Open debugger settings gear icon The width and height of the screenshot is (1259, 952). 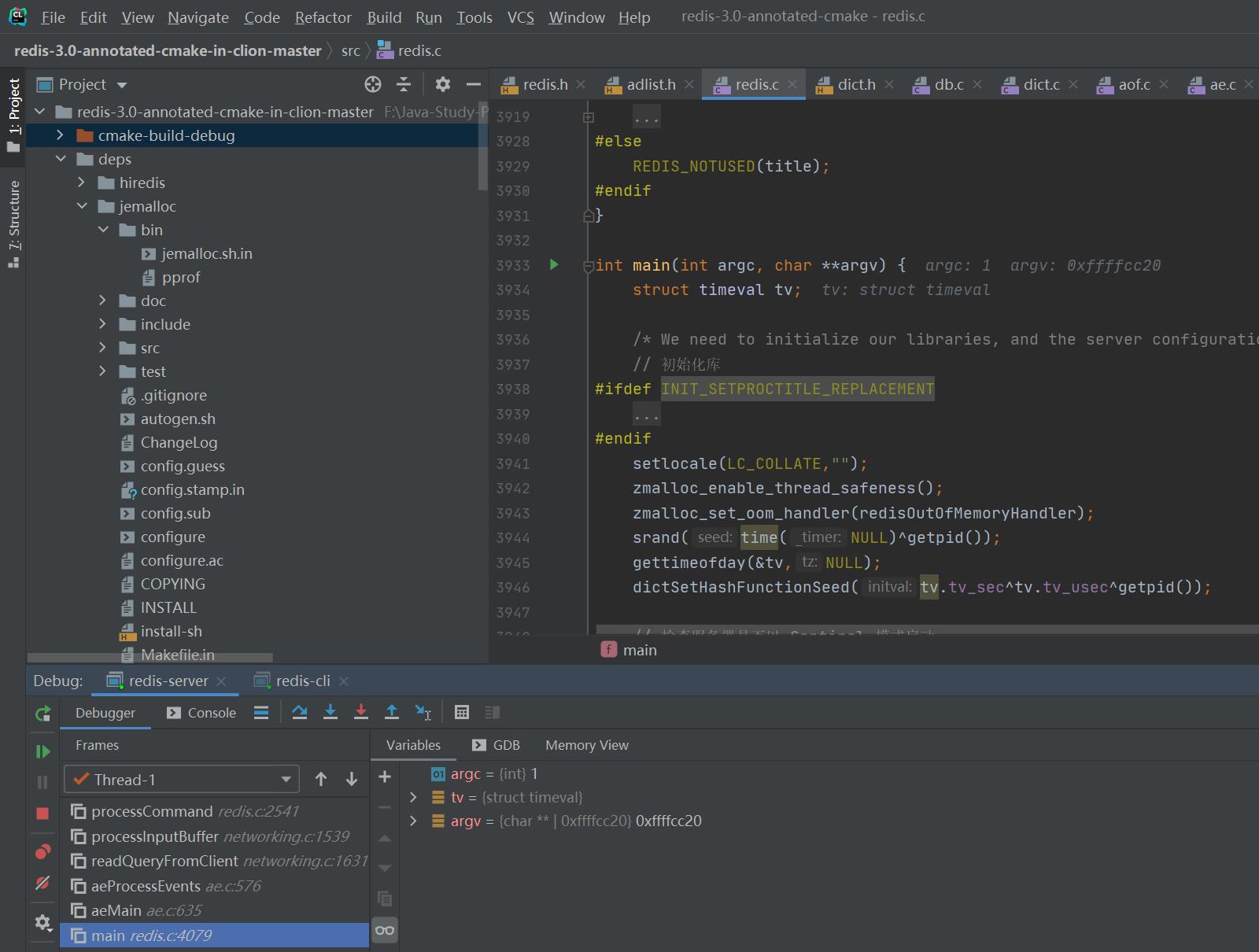pyautogui.click(x=42, y=922)
